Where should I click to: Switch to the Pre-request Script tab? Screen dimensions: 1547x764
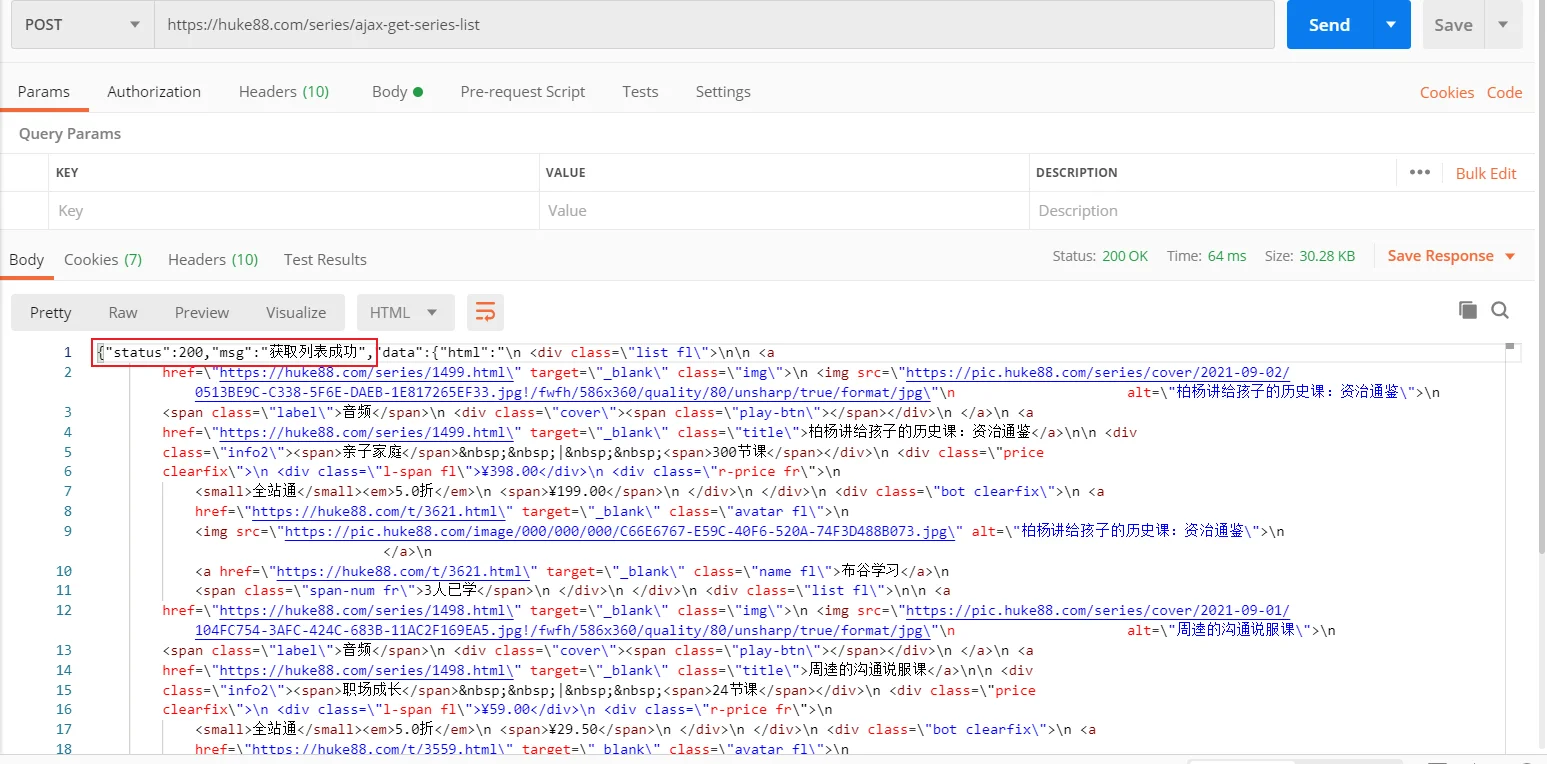tap(523, 91)
